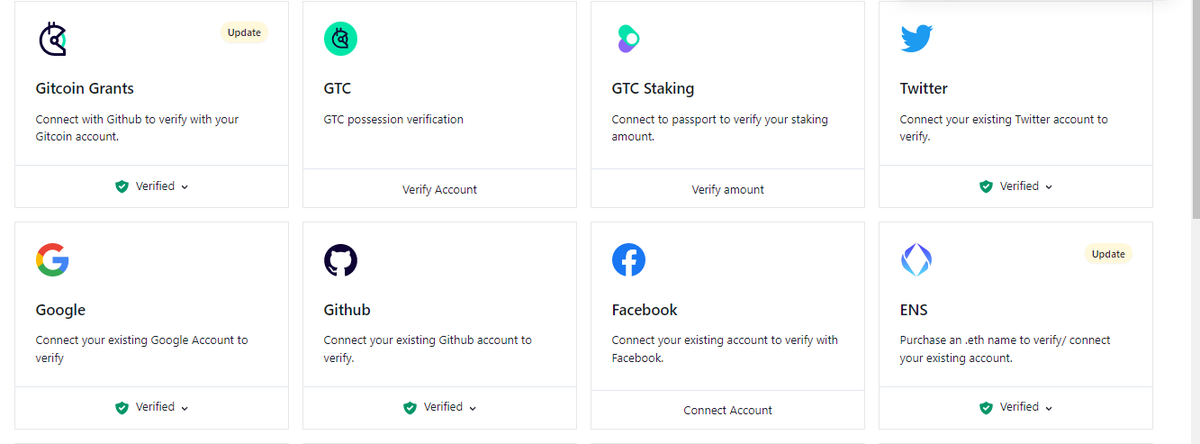1200x444 pixels.
Task: Click the Github octocat icon
Action: click(x=341, y=261)
